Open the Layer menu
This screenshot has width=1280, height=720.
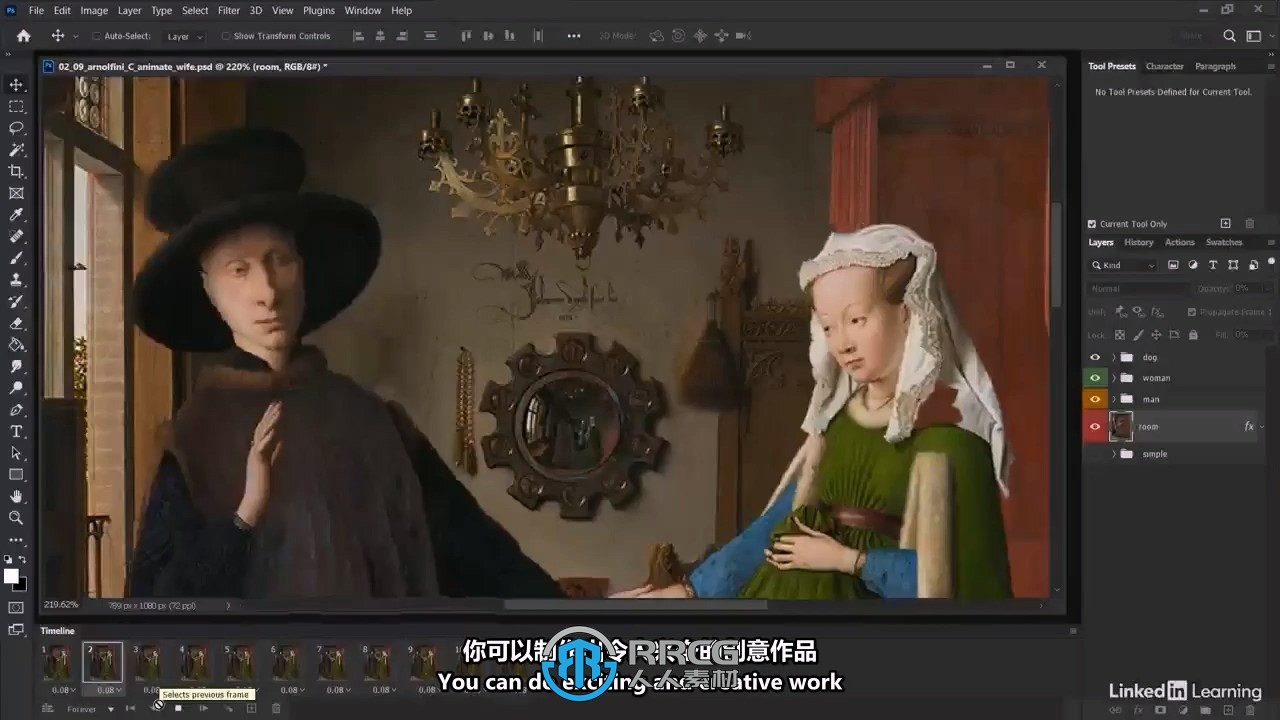(130, 10)
